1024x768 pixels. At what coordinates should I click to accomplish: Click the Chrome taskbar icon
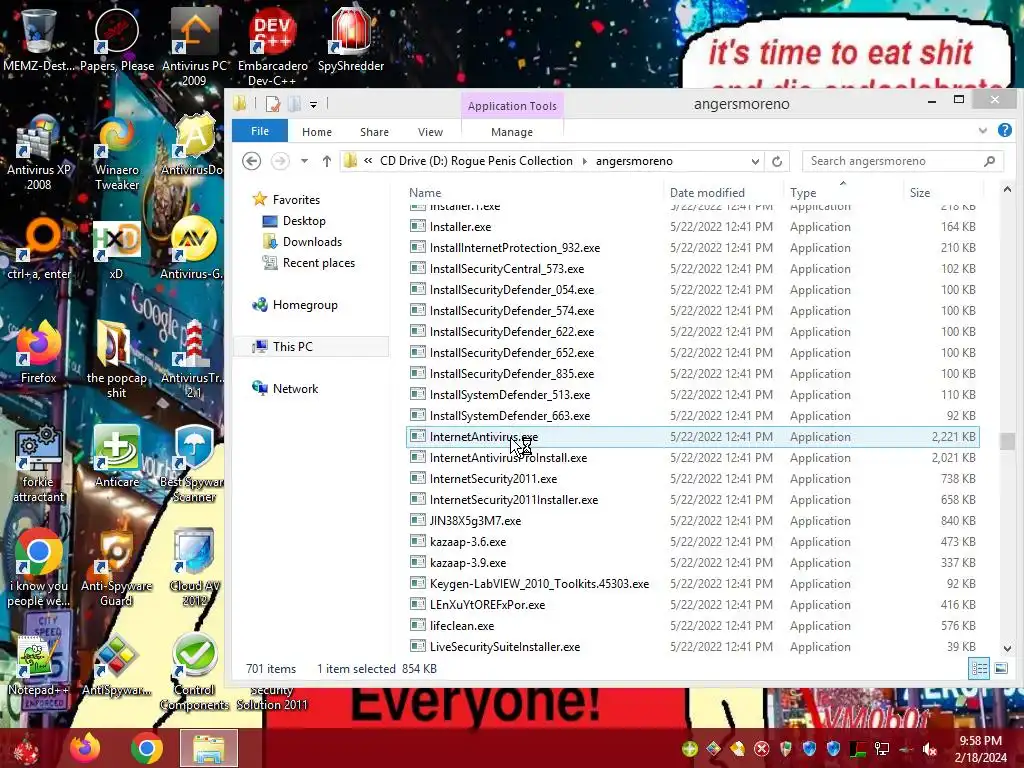click(146, 748)
